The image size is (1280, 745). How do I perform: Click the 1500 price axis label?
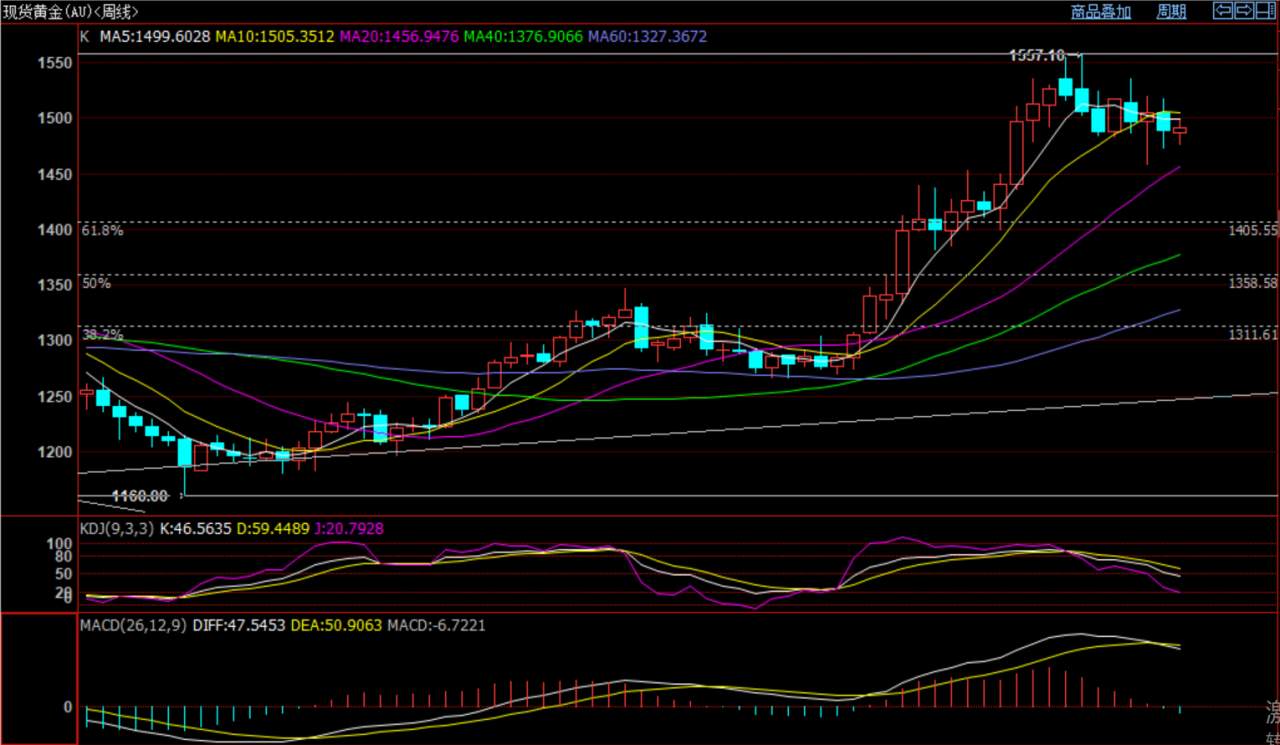click(x=54, y=118)
